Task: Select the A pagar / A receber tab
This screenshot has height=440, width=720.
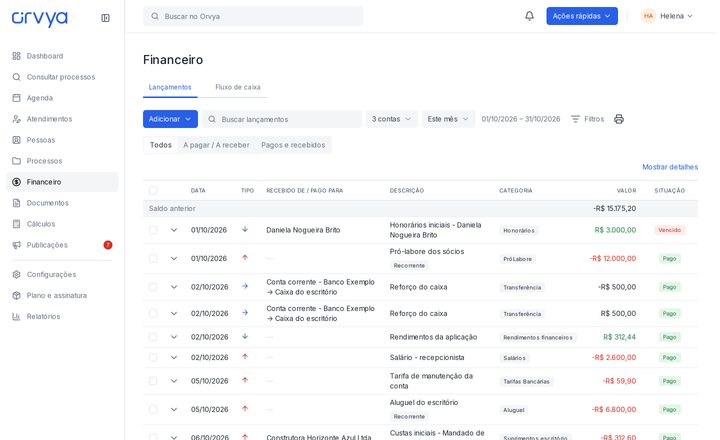Action: tap(216, 145)
